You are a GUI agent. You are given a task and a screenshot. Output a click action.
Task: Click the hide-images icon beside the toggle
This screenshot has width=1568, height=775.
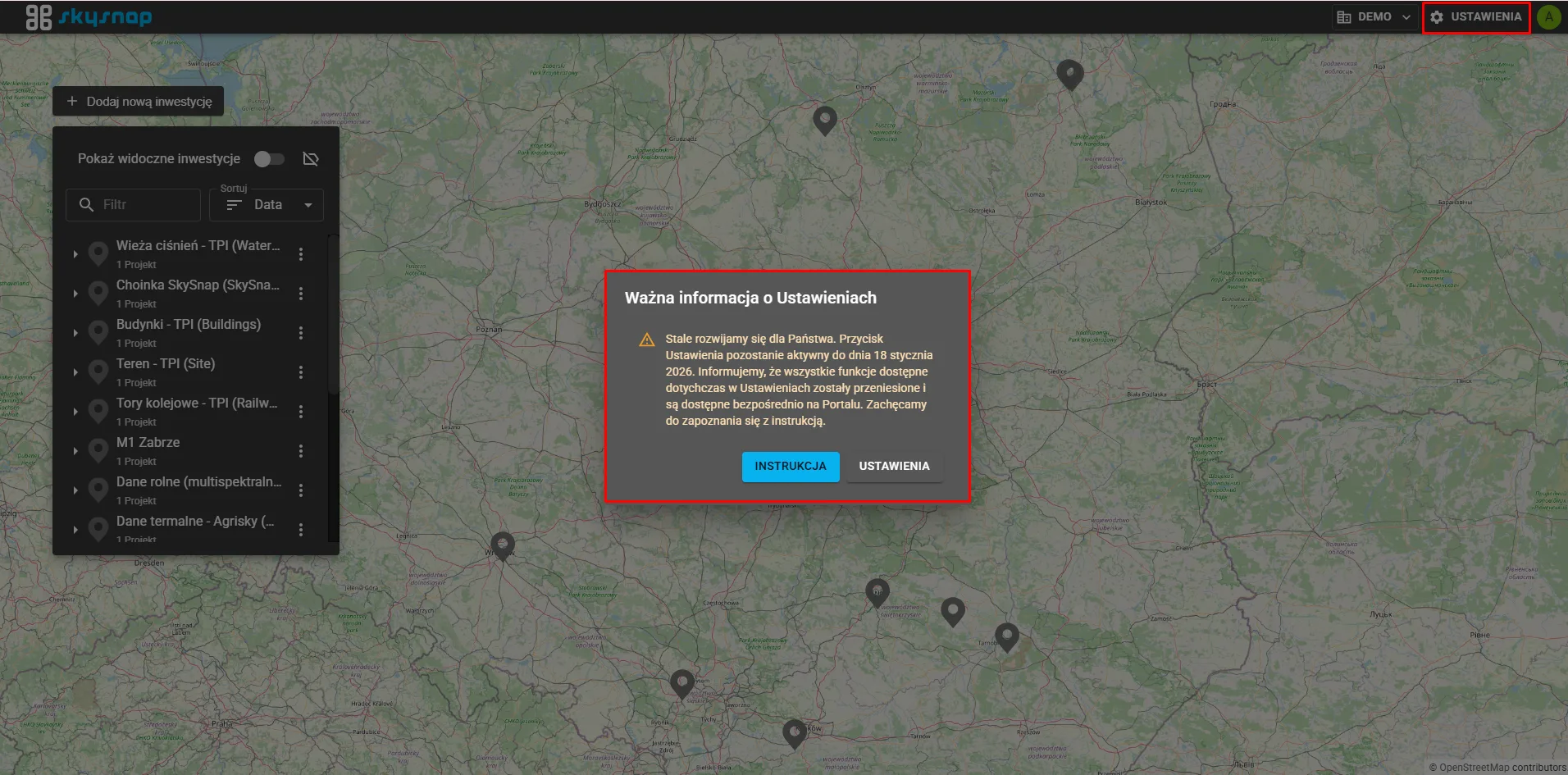[x=311, y=159]
